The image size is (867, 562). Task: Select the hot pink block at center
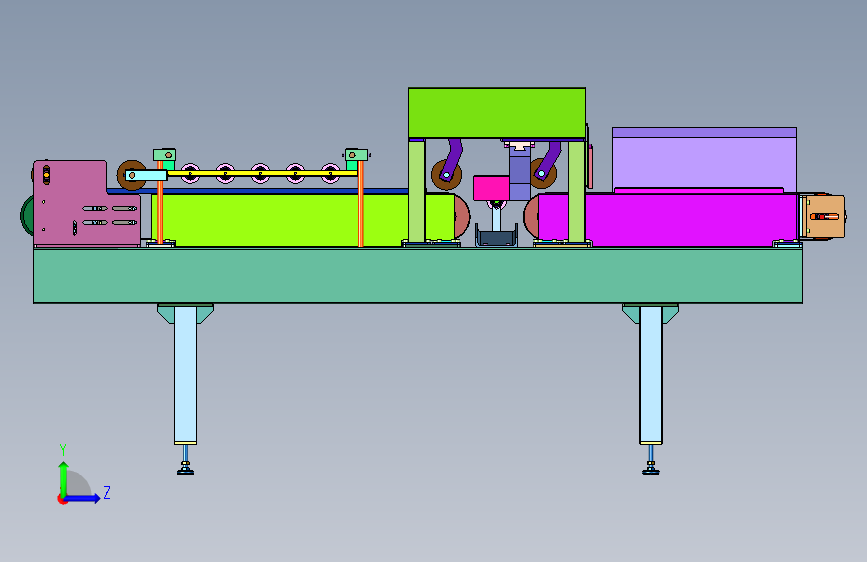pos(491,188)
